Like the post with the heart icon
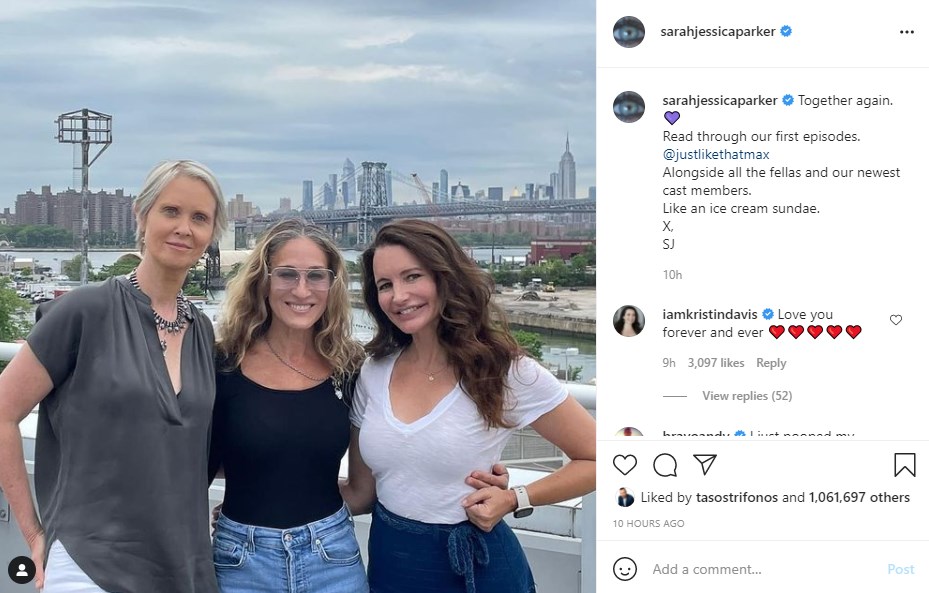929x593 pixels. [625, 465]
